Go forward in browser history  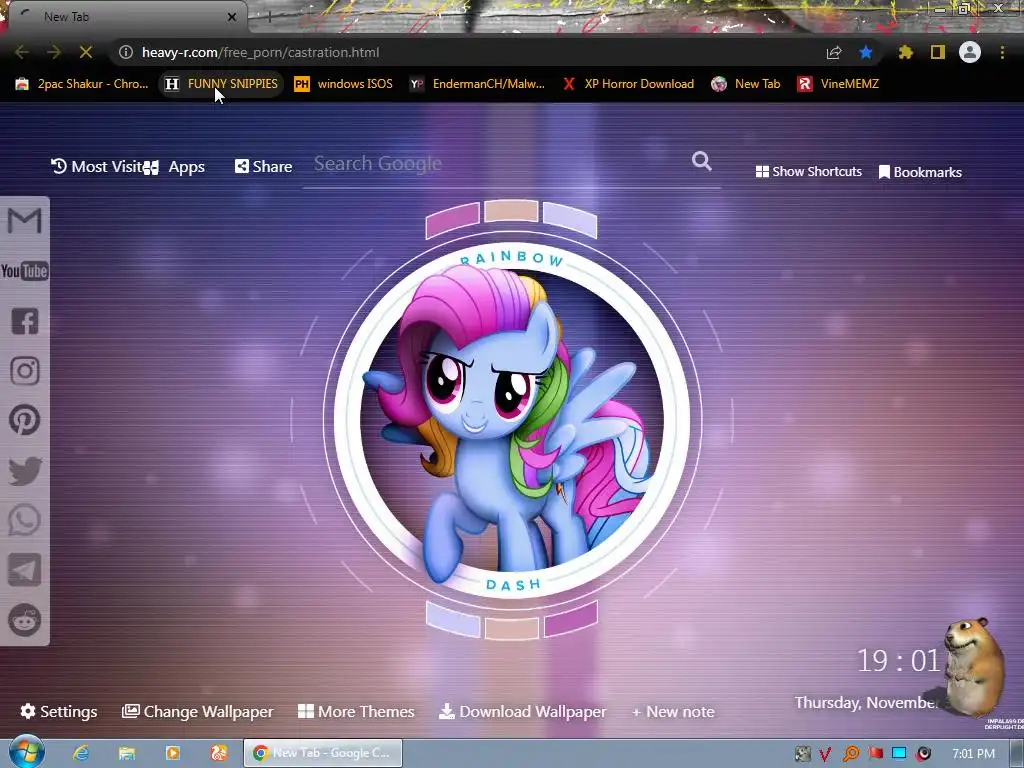tap(54, 52)
